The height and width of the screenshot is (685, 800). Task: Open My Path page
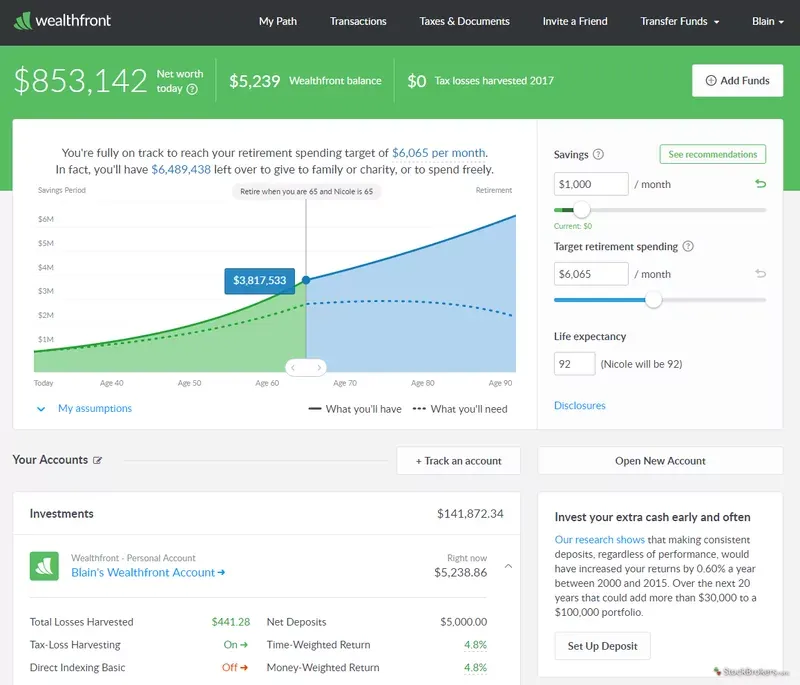click(278, 21)
